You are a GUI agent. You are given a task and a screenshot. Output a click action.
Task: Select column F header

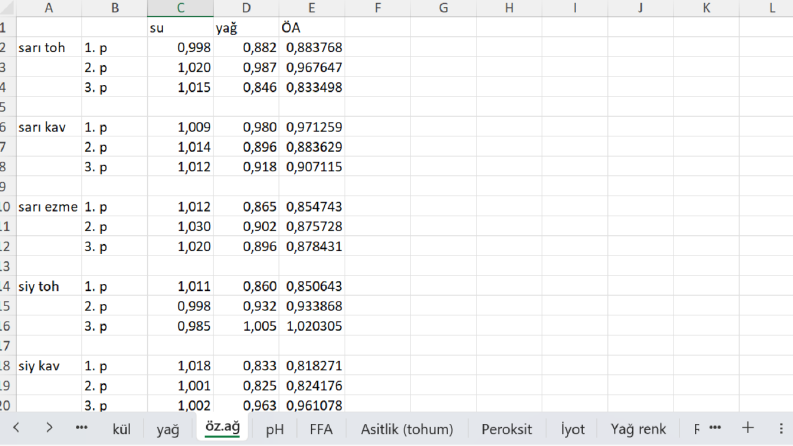pos(378,8)
